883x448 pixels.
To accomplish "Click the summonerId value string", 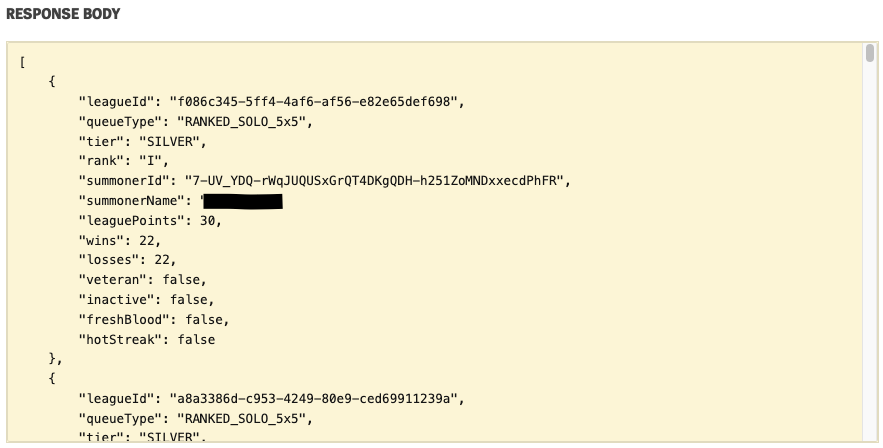I will (x=376, y=181).
